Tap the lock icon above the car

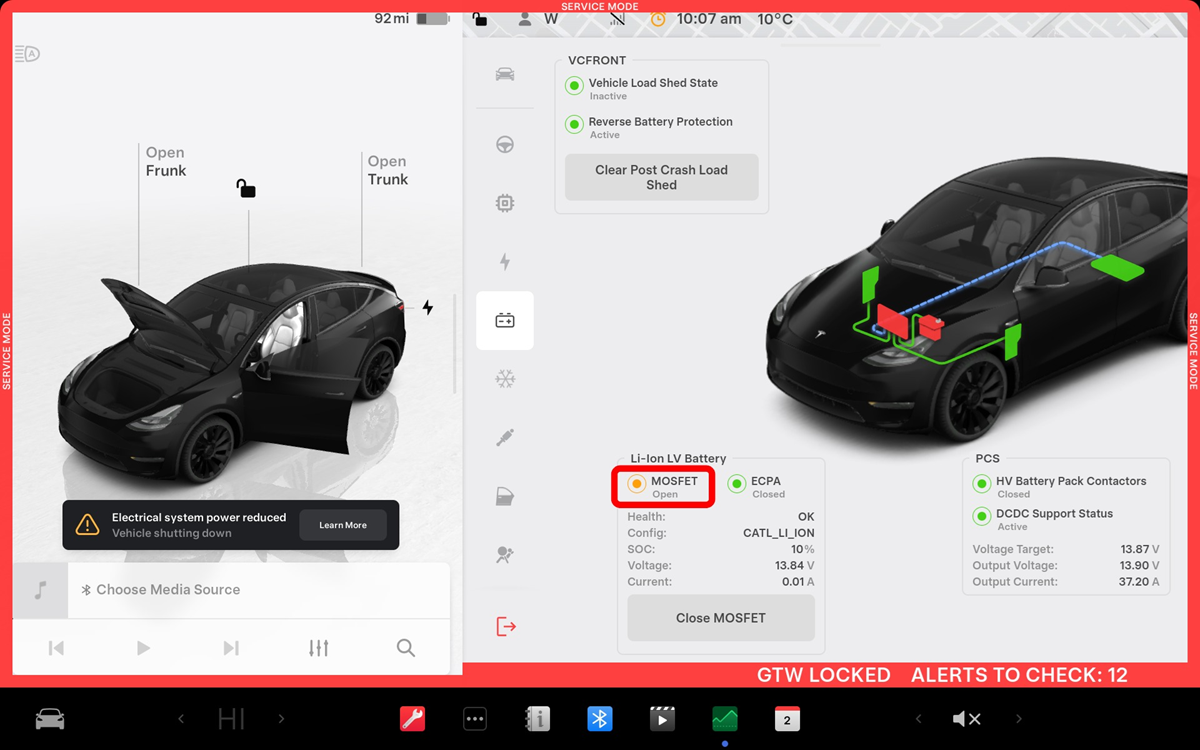pos(246,188)
